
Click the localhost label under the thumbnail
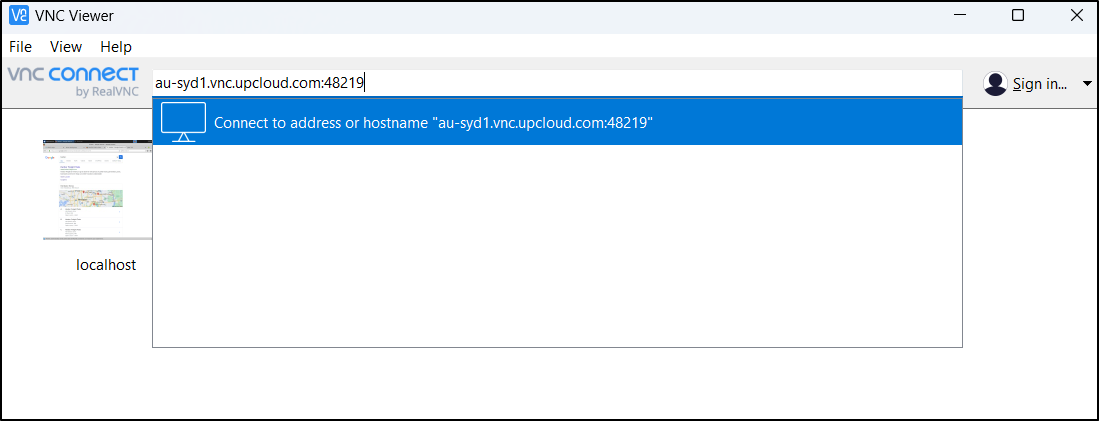pos(106,265)
